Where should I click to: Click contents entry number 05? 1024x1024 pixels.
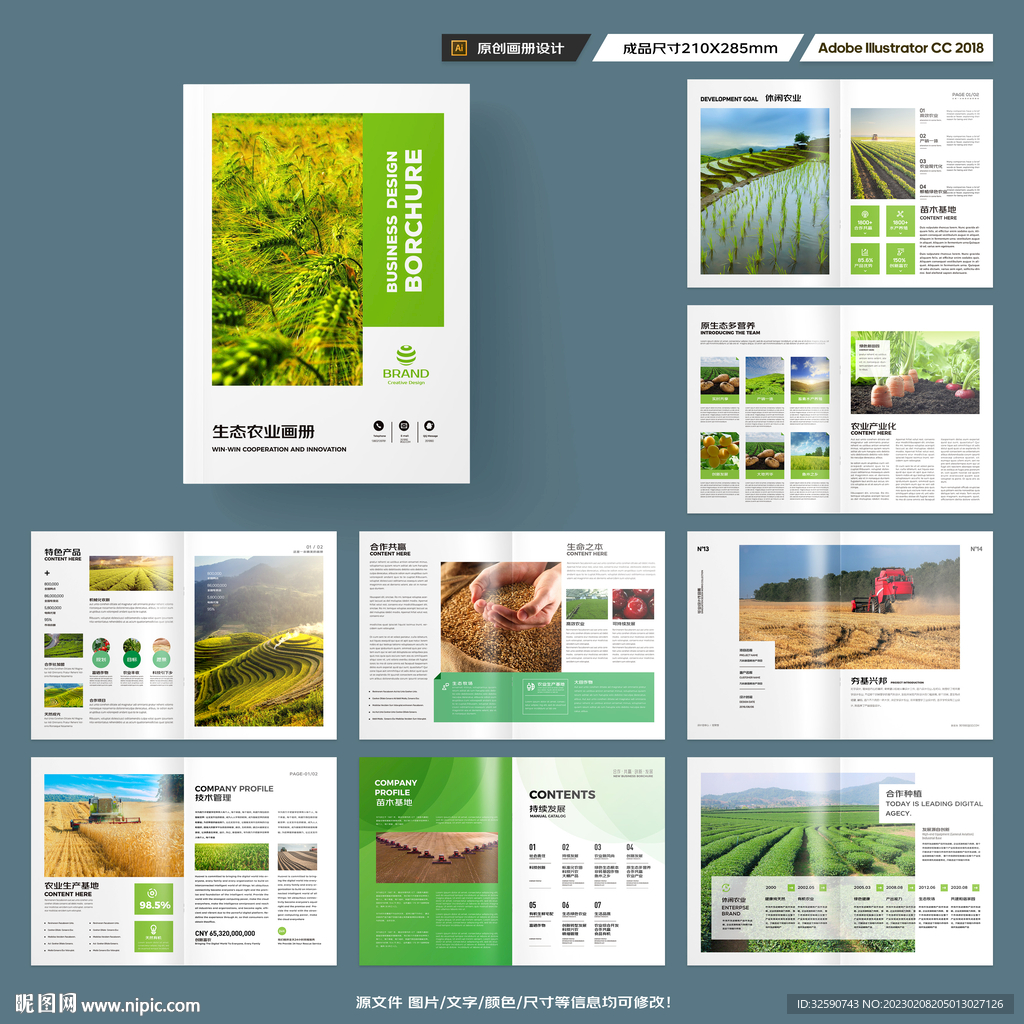(x=532, y=905)
